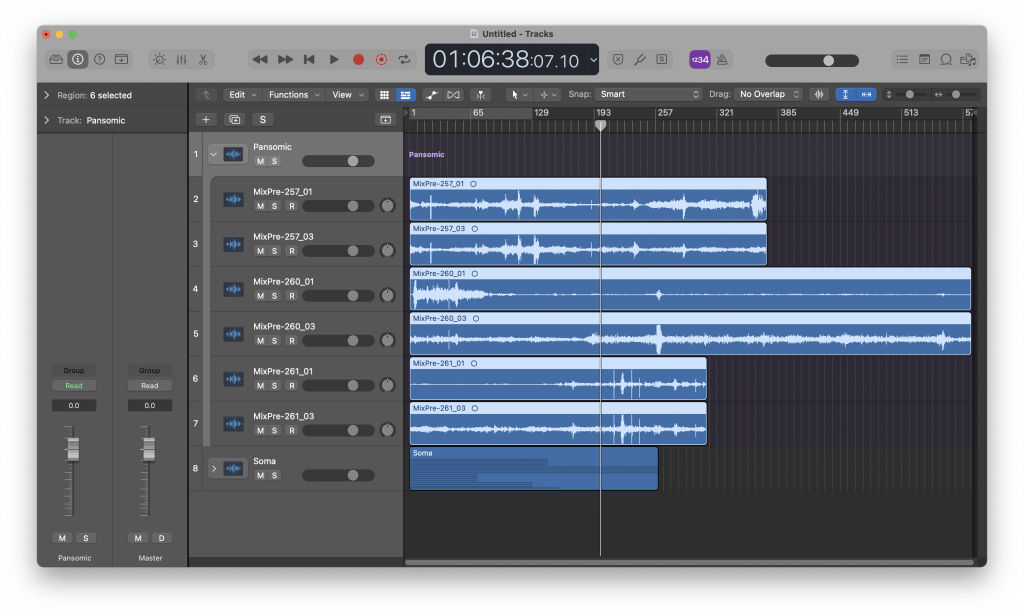
Task: Open the List Editors icon
Action: pos(902,59)
